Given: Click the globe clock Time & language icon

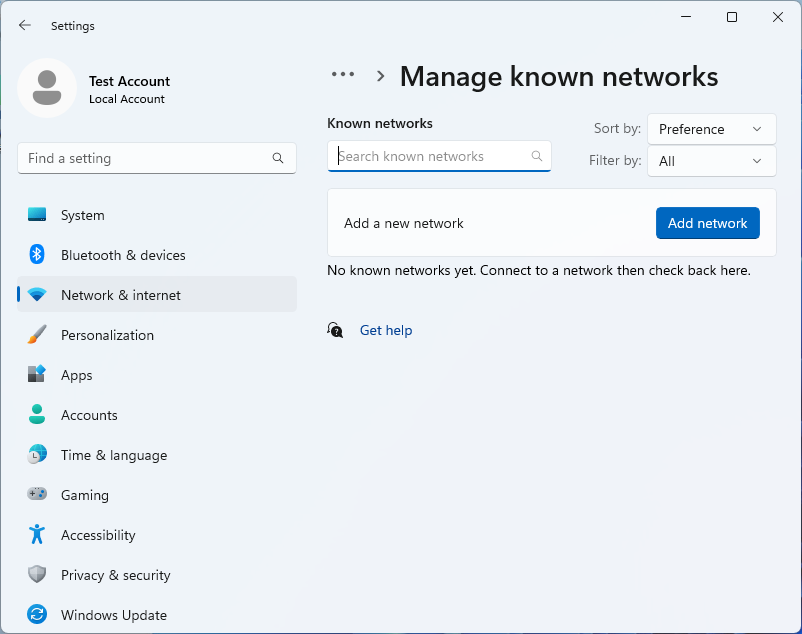Looking at the screenshot, I should (37, 455).
